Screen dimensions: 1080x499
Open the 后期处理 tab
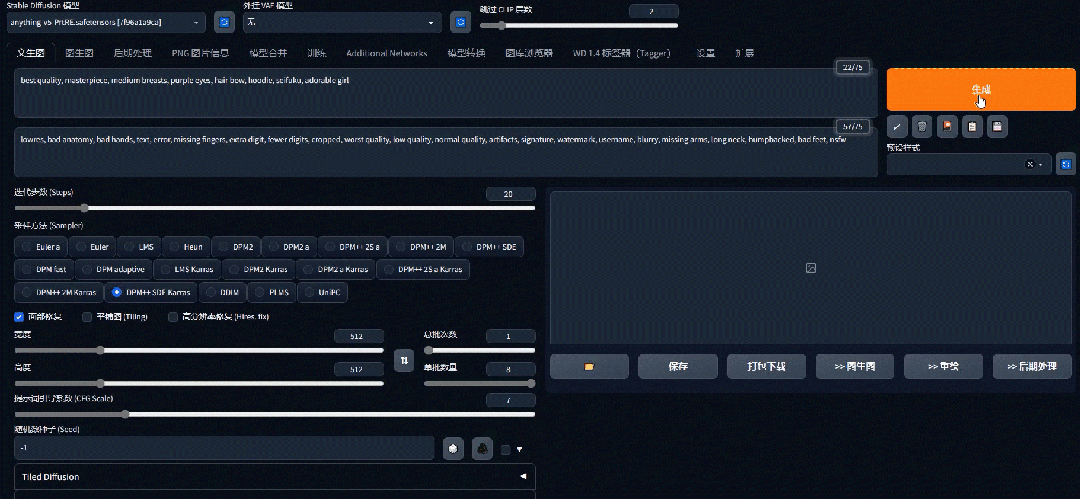[x=133, y=53]
